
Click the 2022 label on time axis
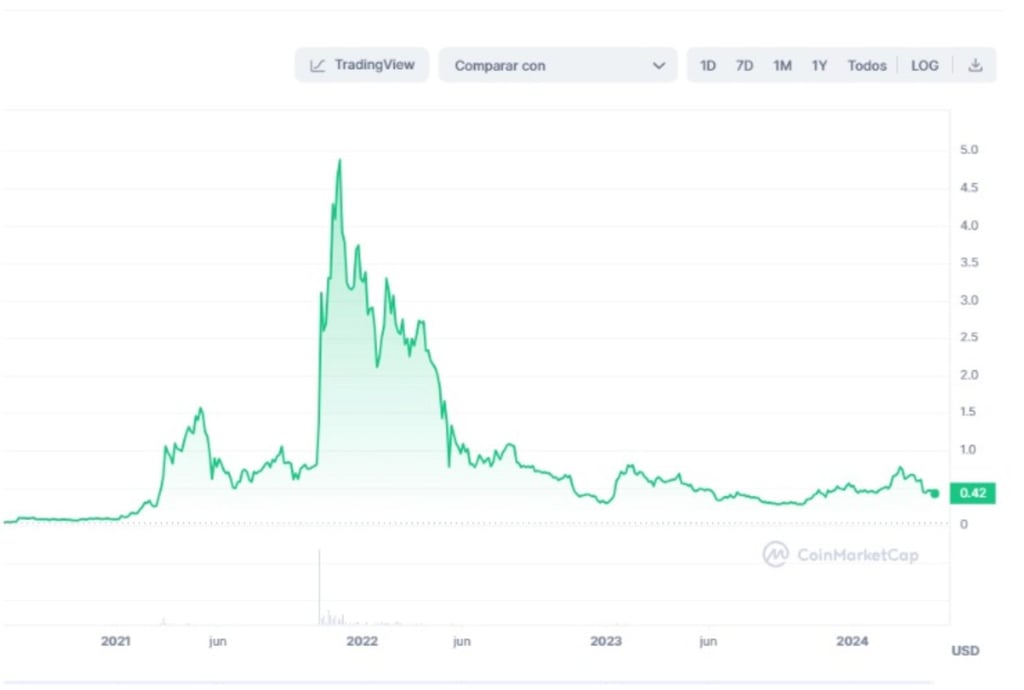pyautogui.click(x=362, y=641)
